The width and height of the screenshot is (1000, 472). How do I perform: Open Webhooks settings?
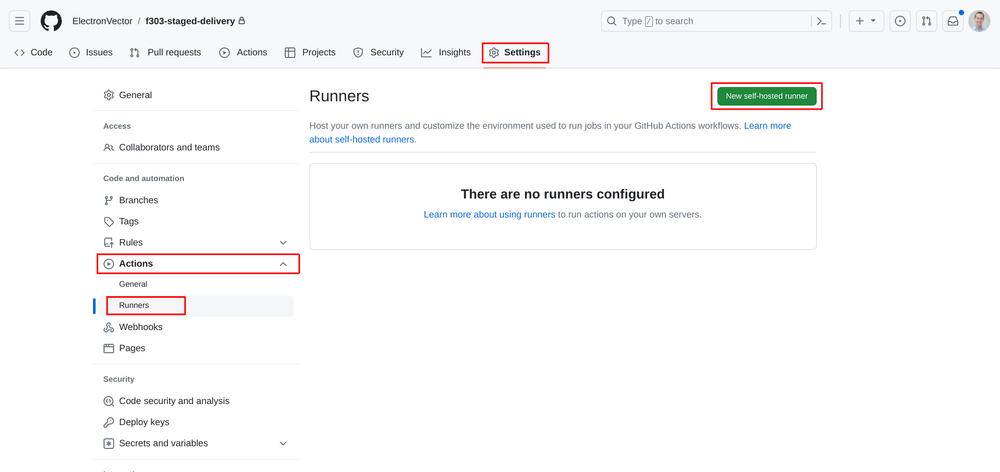[x=195, y=327]
